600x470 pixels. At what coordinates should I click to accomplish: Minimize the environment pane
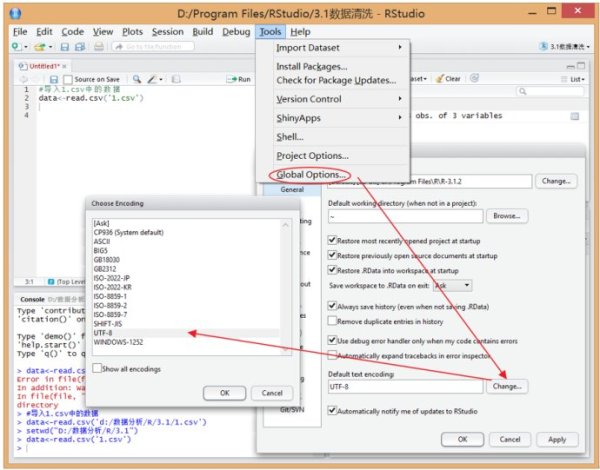pos(570,67)
